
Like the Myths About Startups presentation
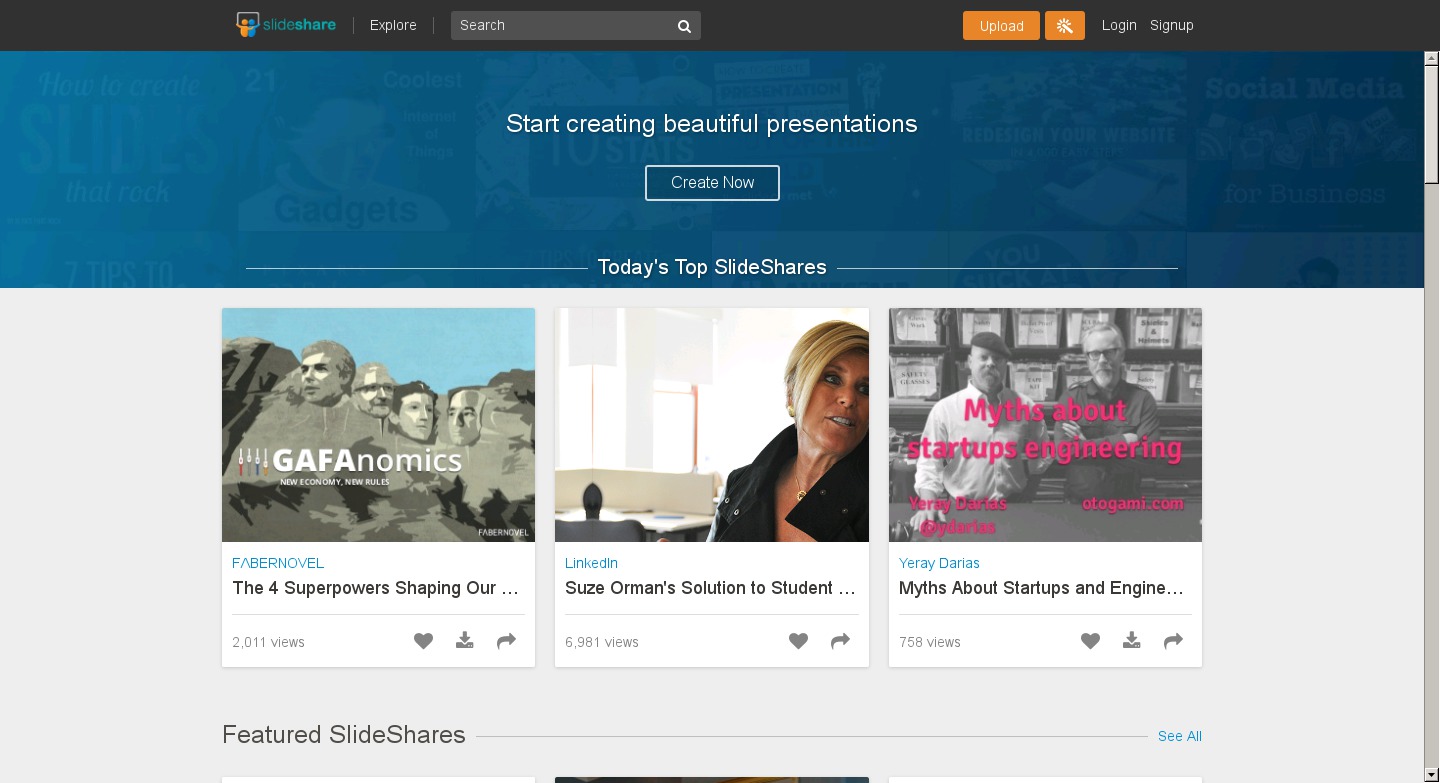coord(1090,641)
